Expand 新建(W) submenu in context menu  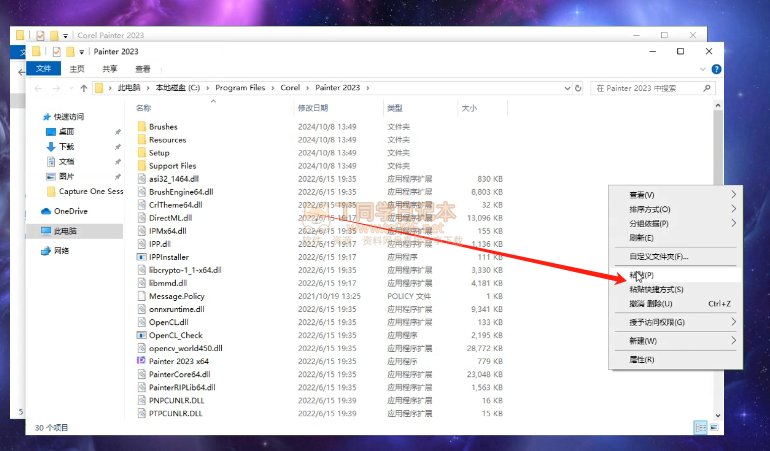click(x=676, y=340)
